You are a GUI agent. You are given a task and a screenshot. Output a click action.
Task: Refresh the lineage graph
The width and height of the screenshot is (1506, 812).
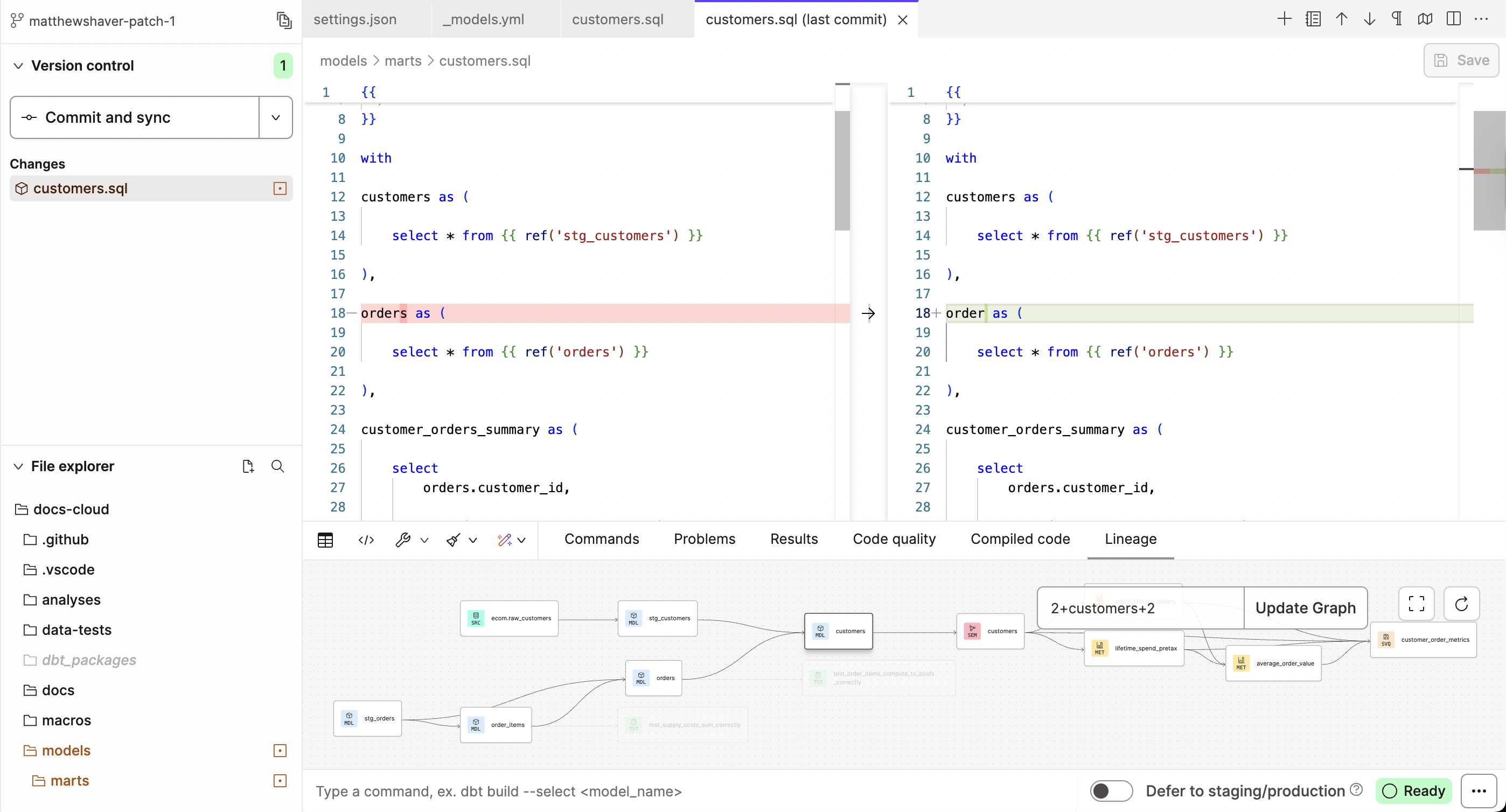(x=1462, y=603)
